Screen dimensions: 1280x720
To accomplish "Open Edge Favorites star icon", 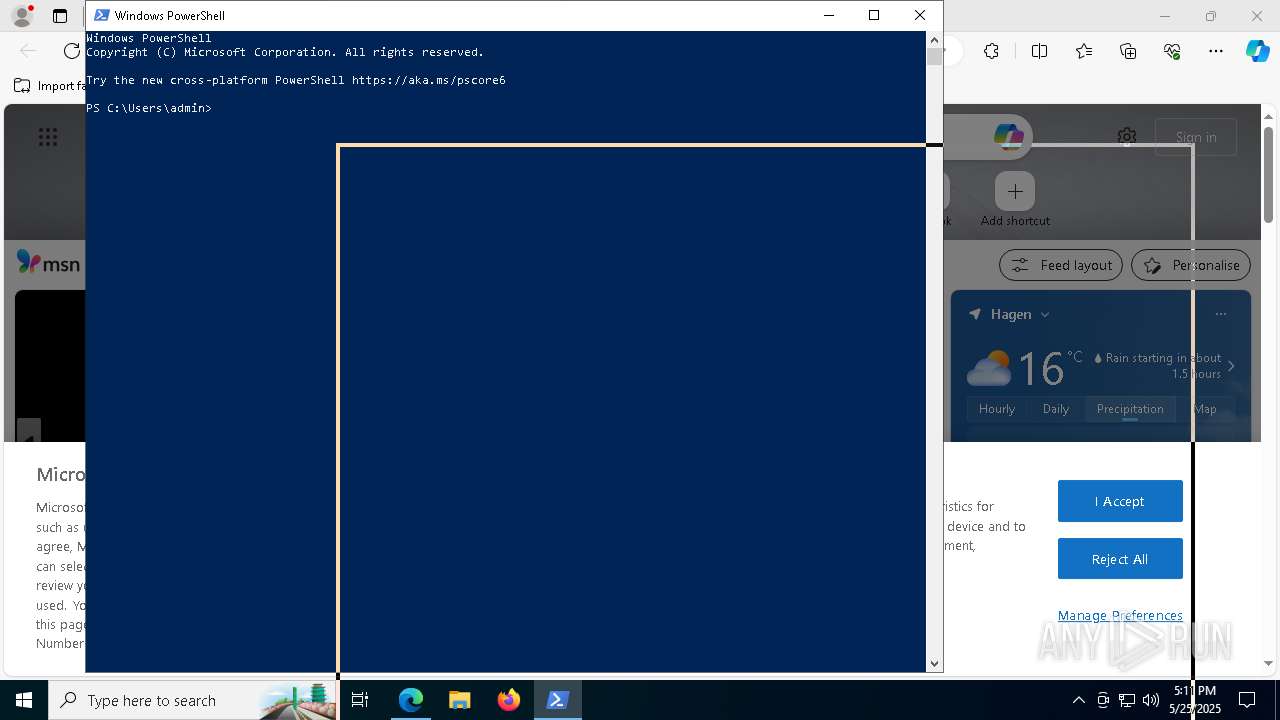I will [x=1084, y=51].
